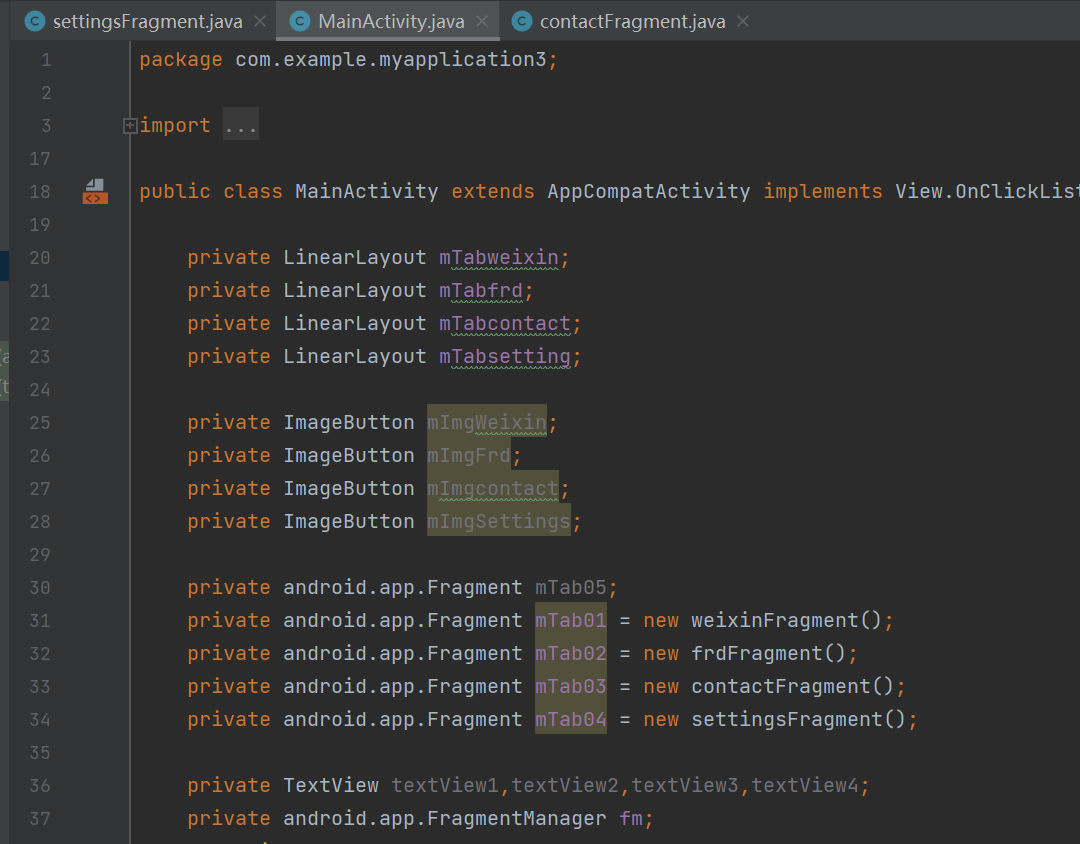Click line number 18 in the gutter
Viewport: 1080px width, 844px height.
[40, 191]
